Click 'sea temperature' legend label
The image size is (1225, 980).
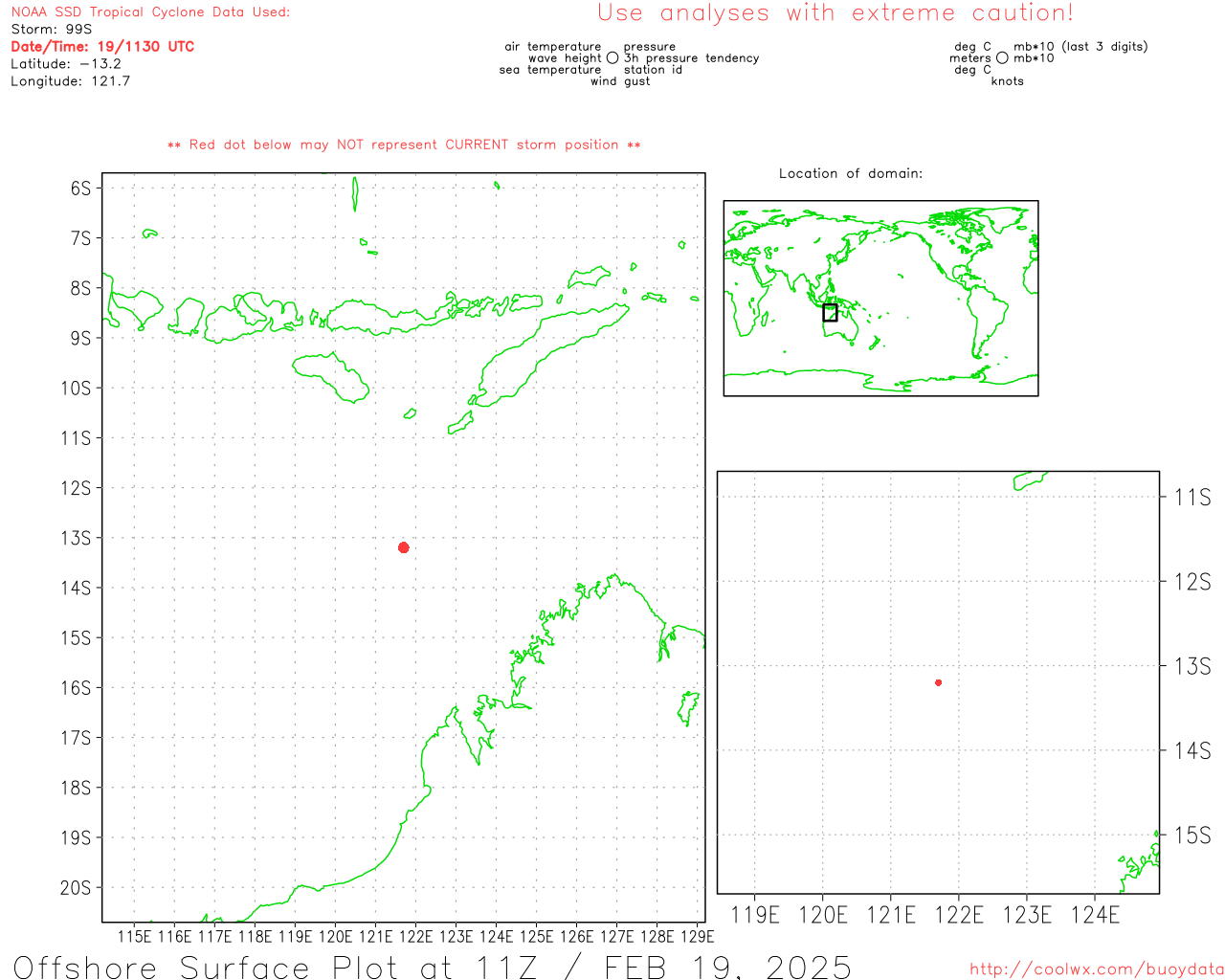click(x=550, y=69)
